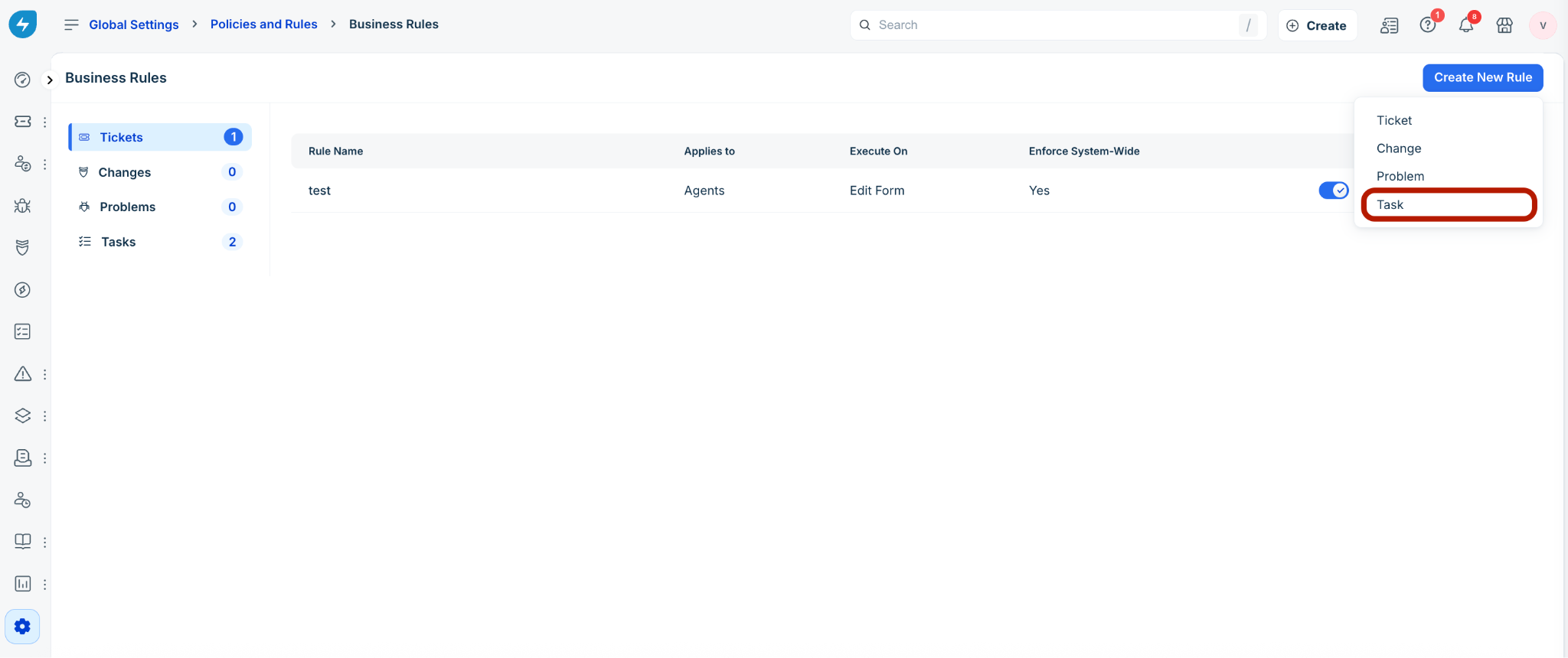
Task: Click the Tickets count badge 1
Action: click(x=233, y=137)
